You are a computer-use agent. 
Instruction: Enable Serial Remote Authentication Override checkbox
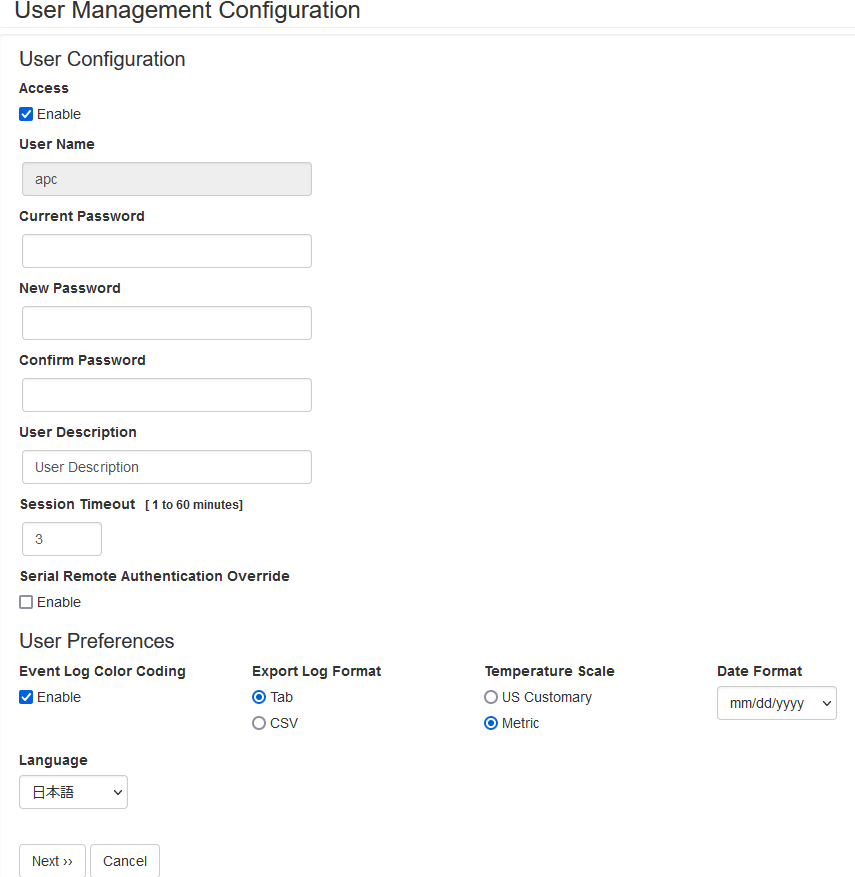[x=26, y=602]
